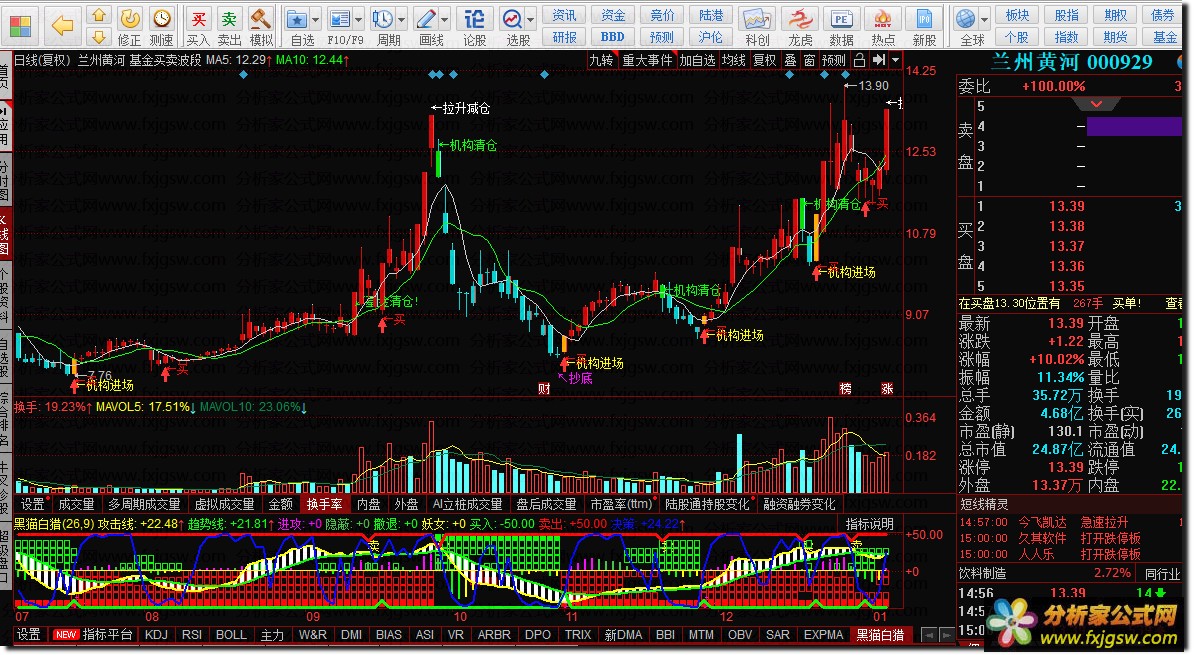Expand the chart toolbar dropdown arrow
Screen dimensions: 1194x655
pos(896,60)
